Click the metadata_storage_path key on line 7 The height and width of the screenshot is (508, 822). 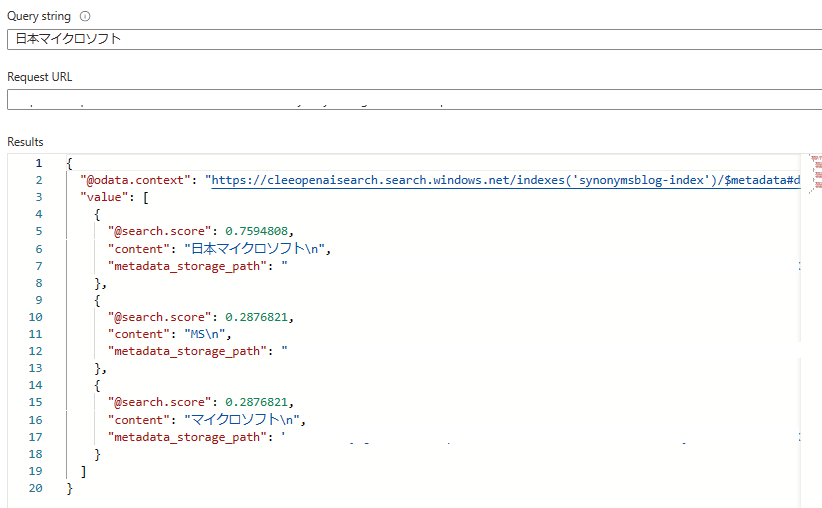pyautogui.click(x=191, y=266)
